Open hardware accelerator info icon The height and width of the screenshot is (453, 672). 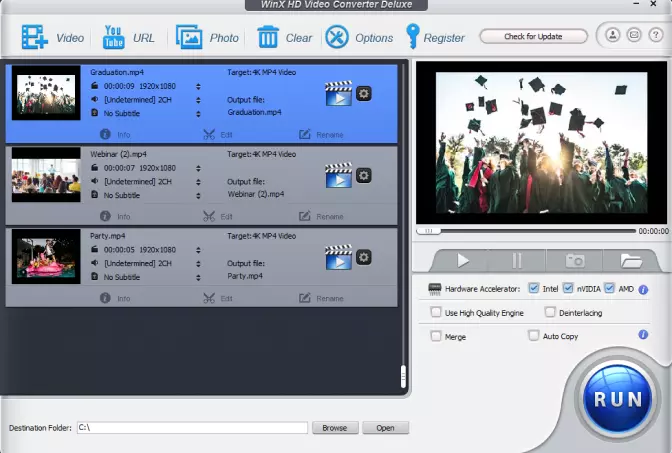[x=643, y=290]
